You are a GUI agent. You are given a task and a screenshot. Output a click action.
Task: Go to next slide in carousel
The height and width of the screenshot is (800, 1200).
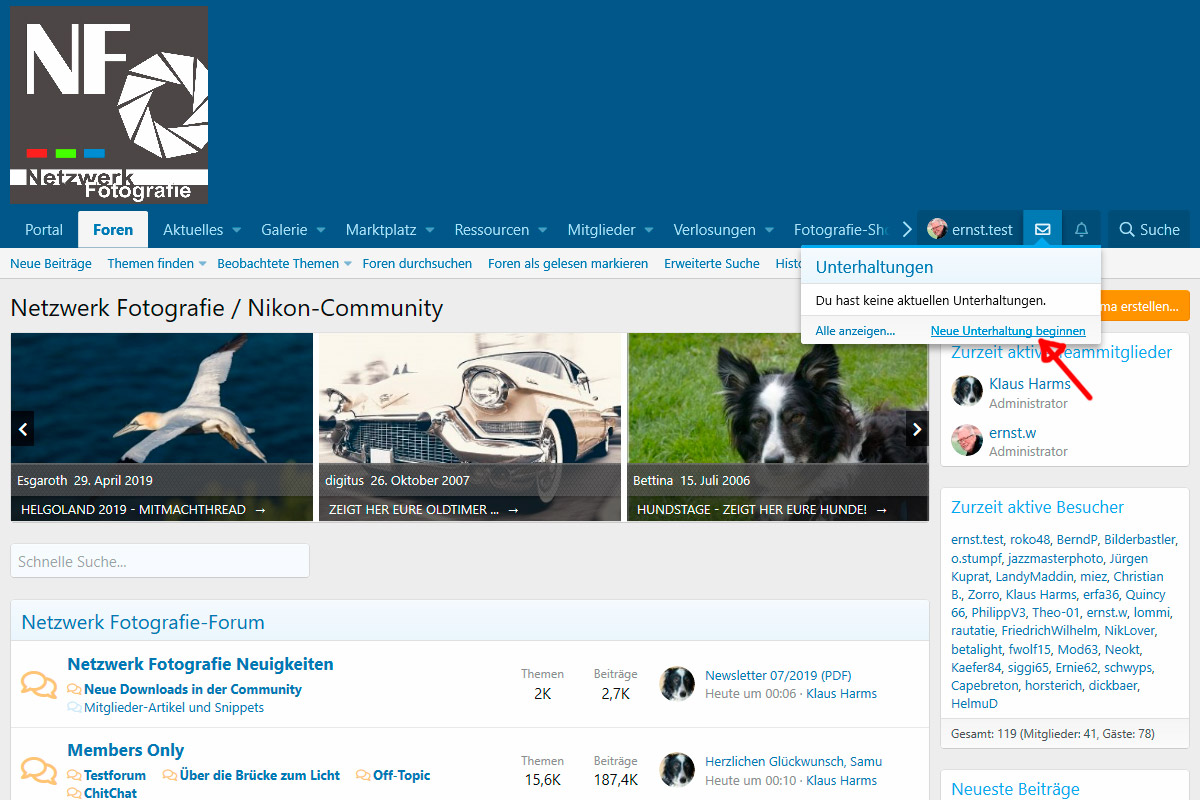coord(917,428)
